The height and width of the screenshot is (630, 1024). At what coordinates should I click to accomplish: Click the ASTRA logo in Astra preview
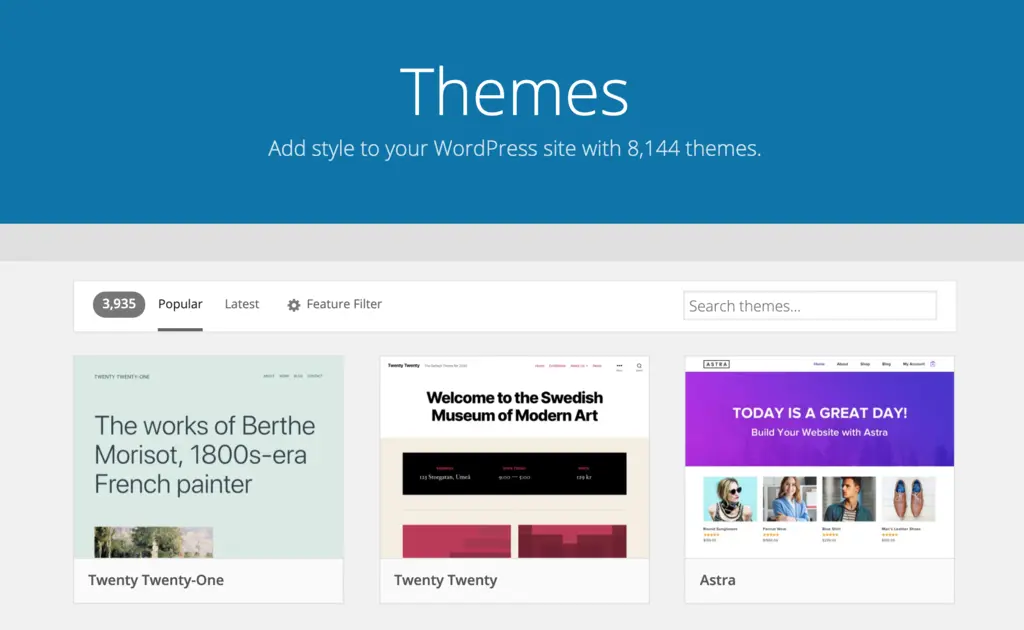(716, 364)
